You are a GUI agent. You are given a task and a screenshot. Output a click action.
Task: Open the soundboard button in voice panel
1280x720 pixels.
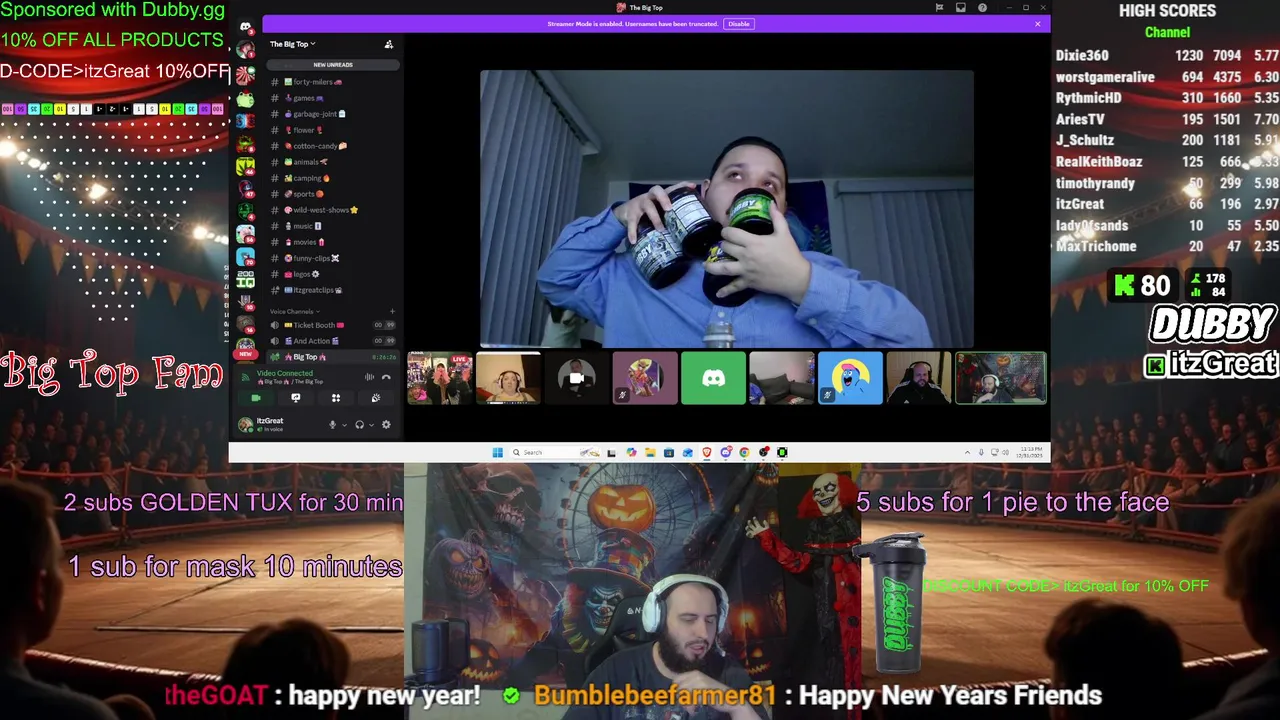coord(376,398)
